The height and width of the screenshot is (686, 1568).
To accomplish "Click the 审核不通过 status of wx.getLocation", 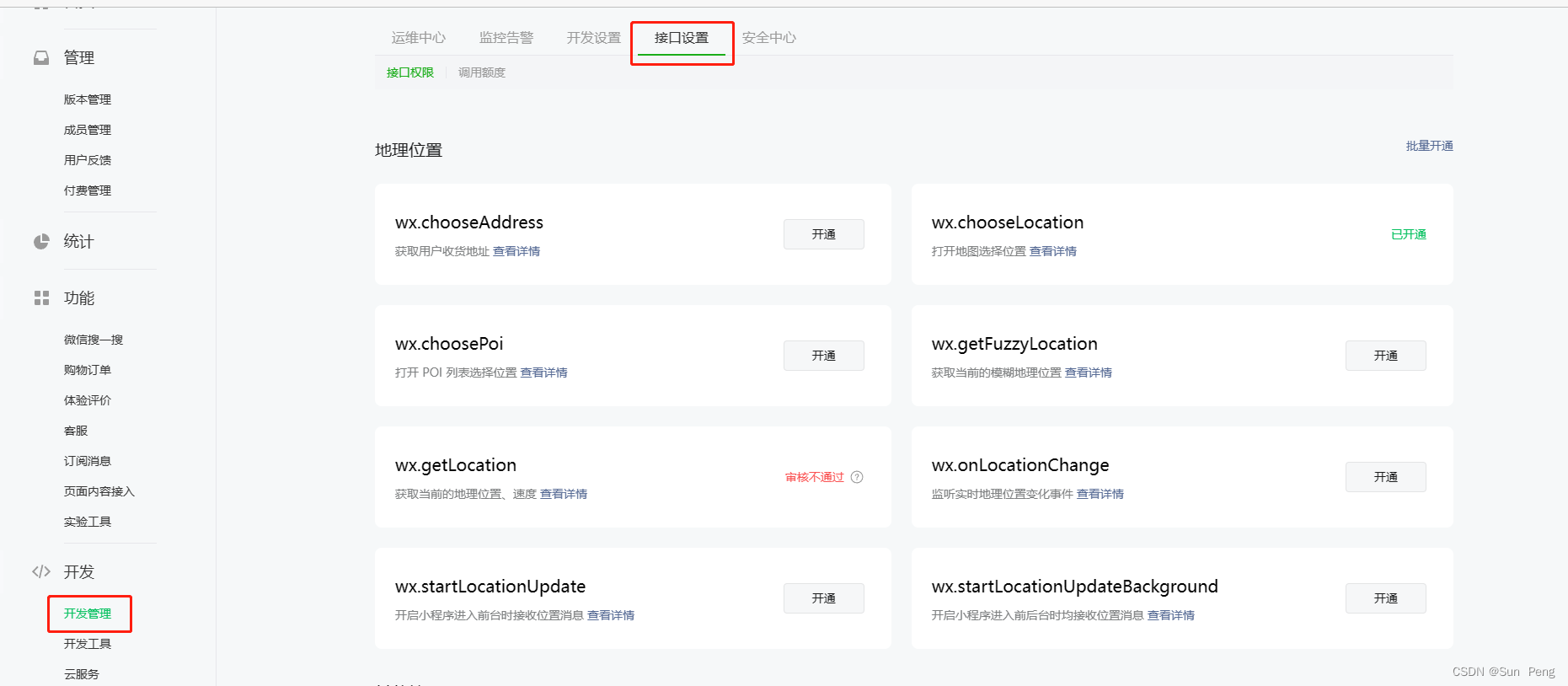I will coord(815,477).
